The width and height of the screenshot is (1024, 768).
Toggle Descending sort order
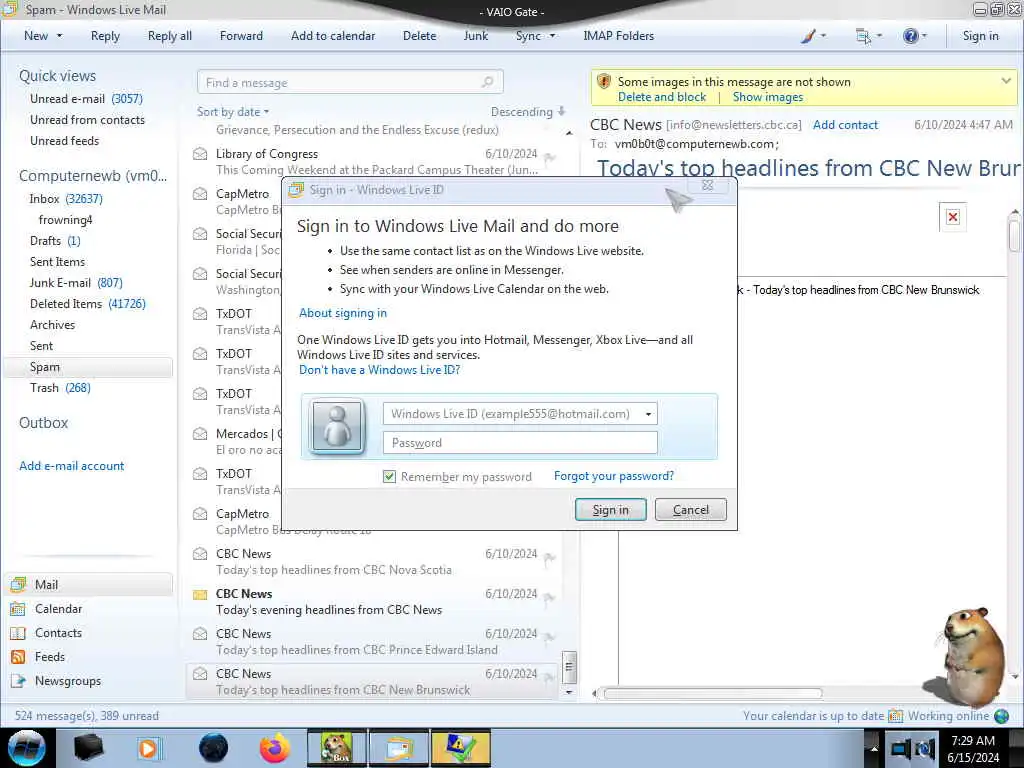[528, 112]
